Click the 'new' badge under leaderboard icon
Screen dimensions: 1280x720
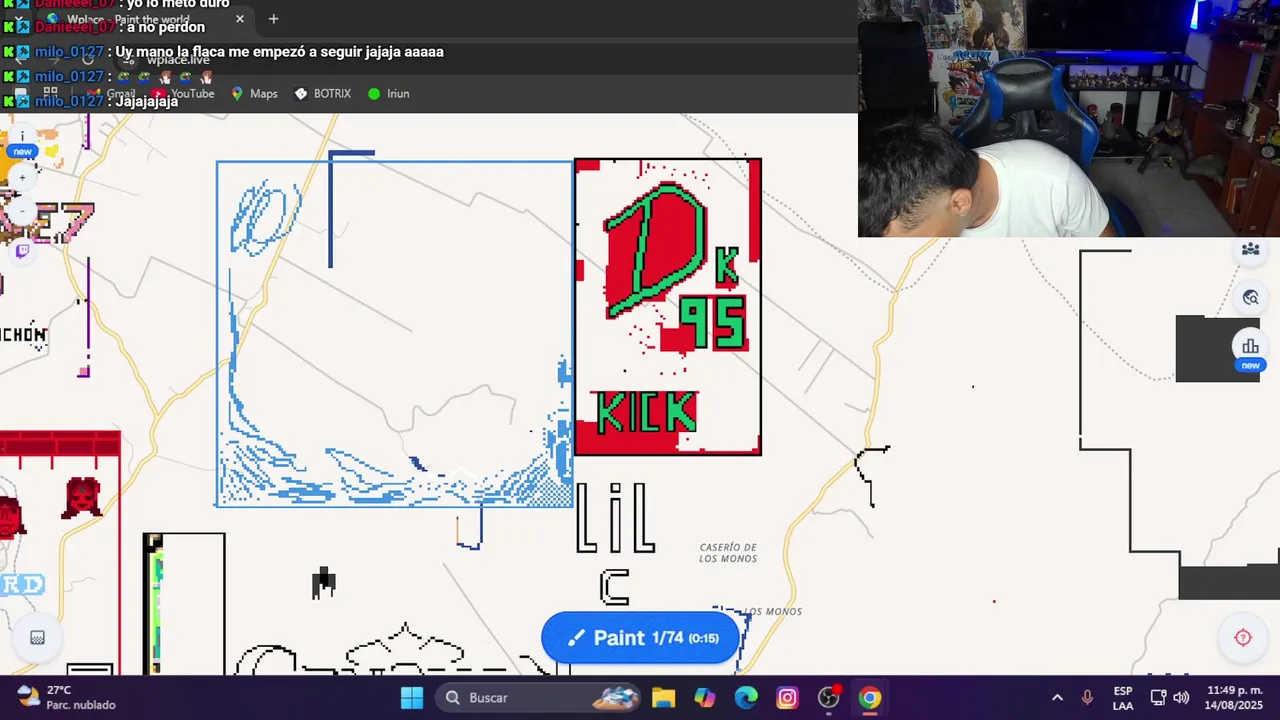point(1250,365)
